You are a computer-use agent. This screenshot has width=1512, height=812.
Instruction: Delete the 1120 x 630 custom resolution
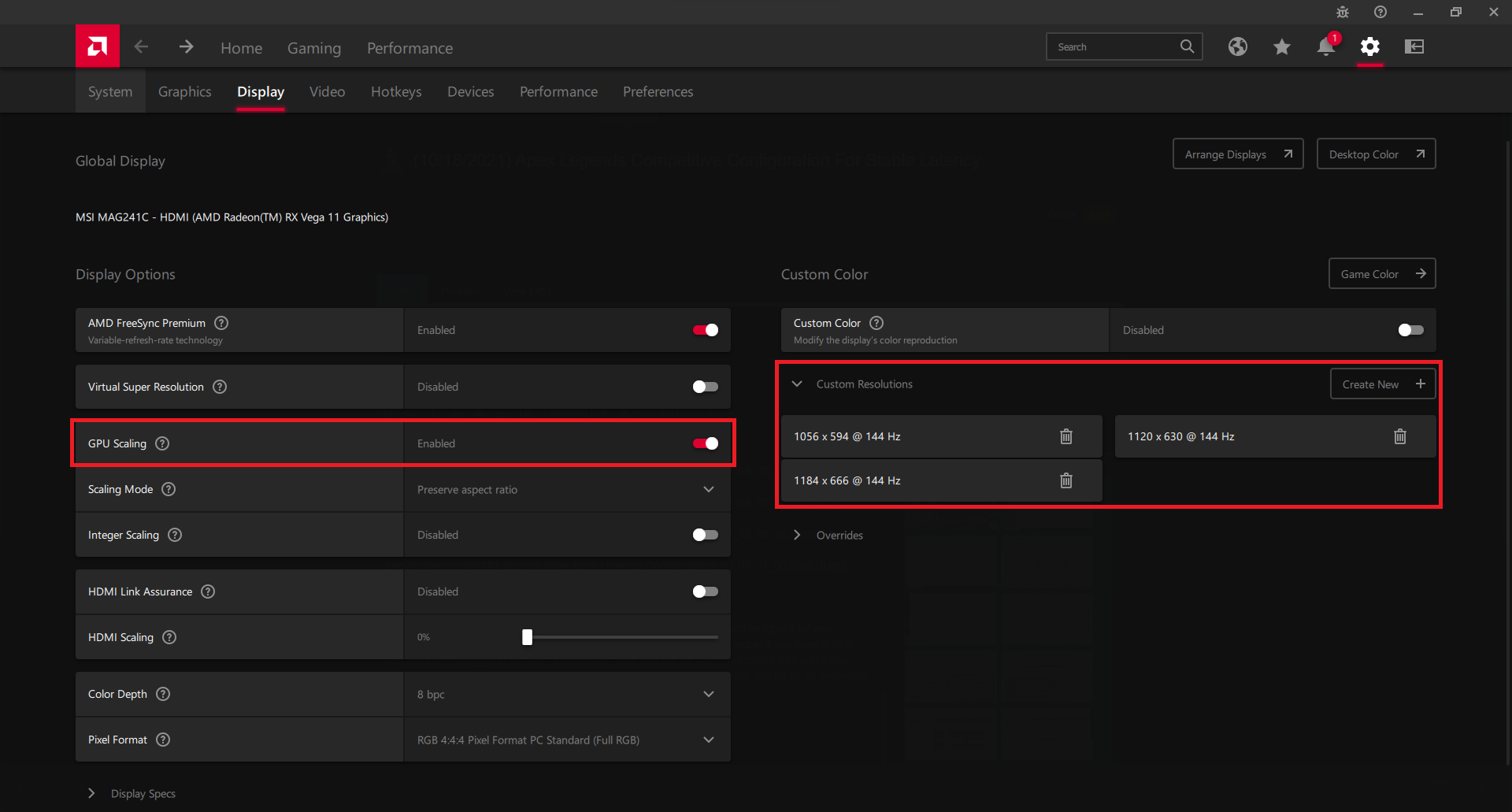(x=1399, y=436)
